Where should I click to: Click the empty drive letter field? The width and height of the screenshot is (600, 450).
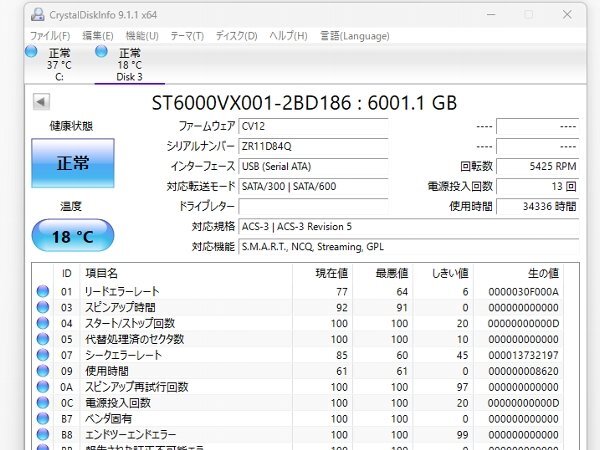pos(313,207)
